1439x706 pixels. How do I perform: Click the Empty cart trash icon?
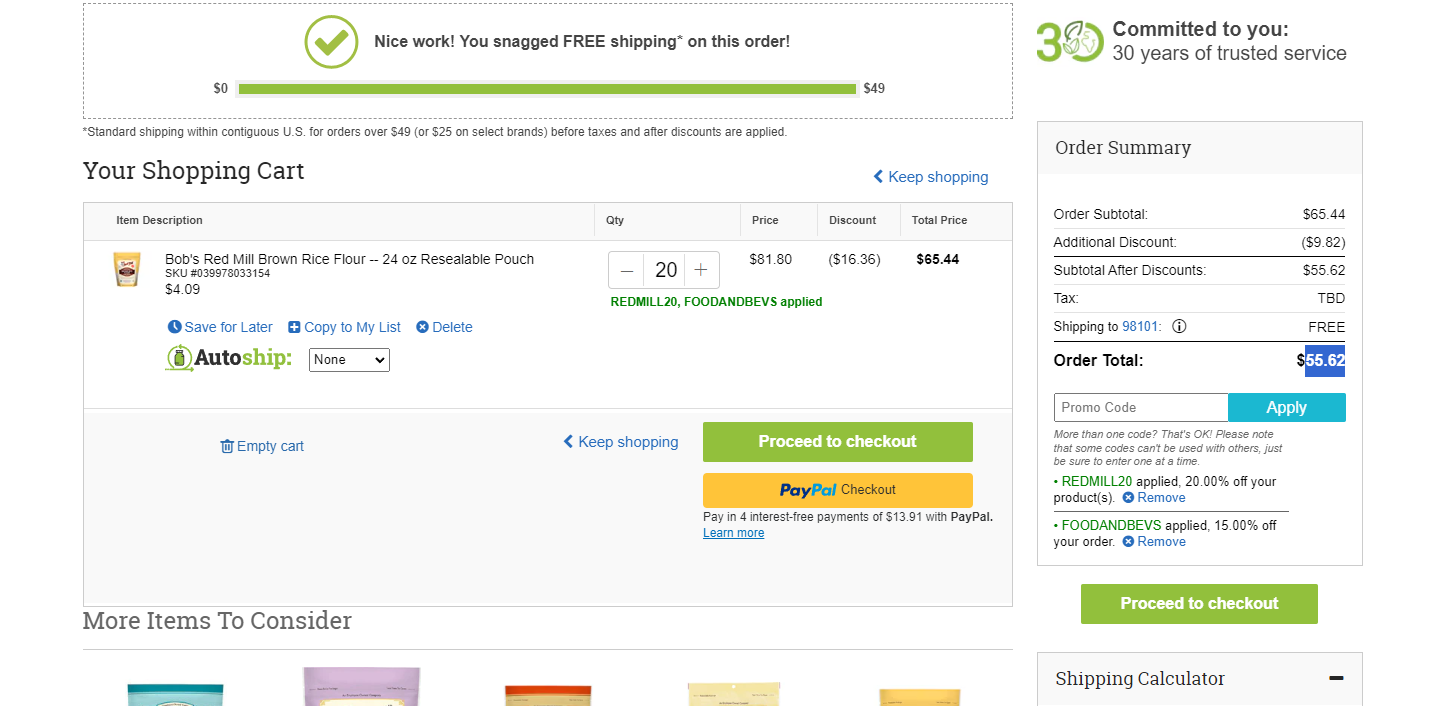pyautogui.click(x=227, y=446)
